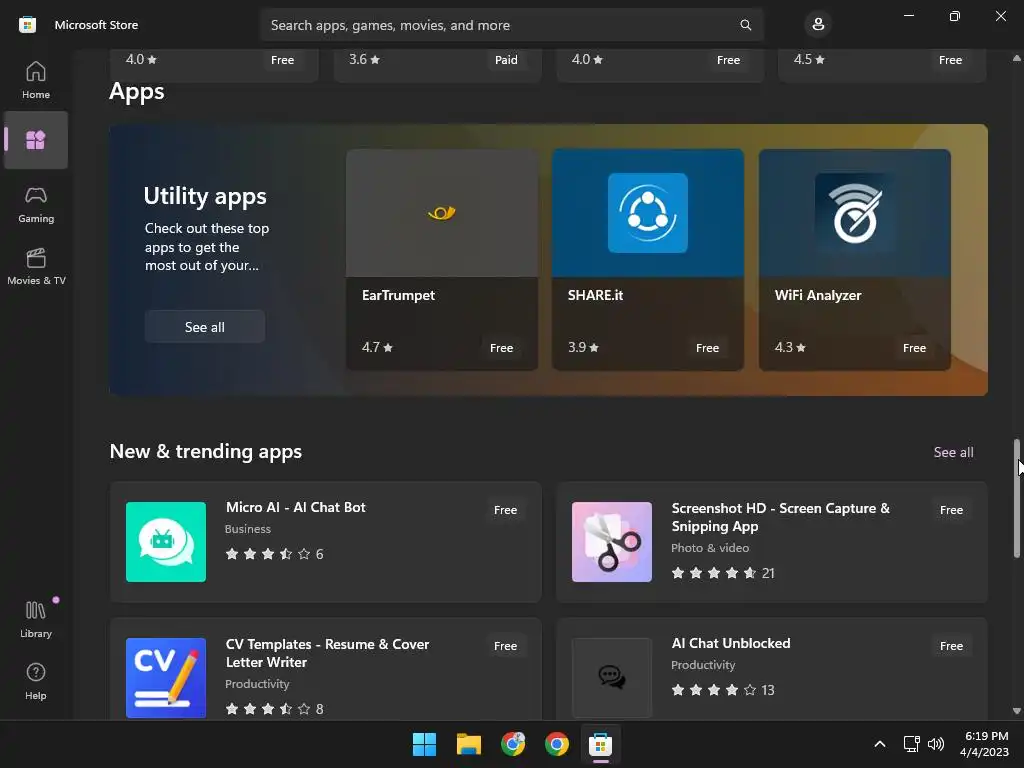Click Free button for Screenshot HD
This screenshot has height=768, width=1024.
(951, 509)
